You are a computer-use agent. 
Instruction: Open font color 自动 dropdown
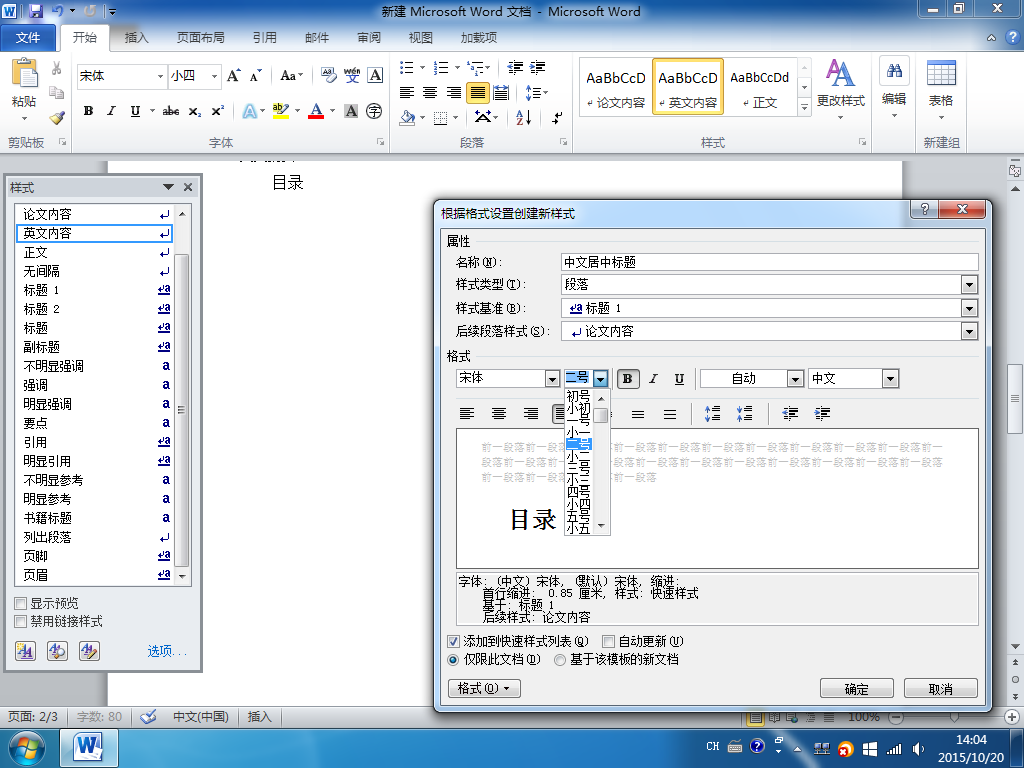795,379
